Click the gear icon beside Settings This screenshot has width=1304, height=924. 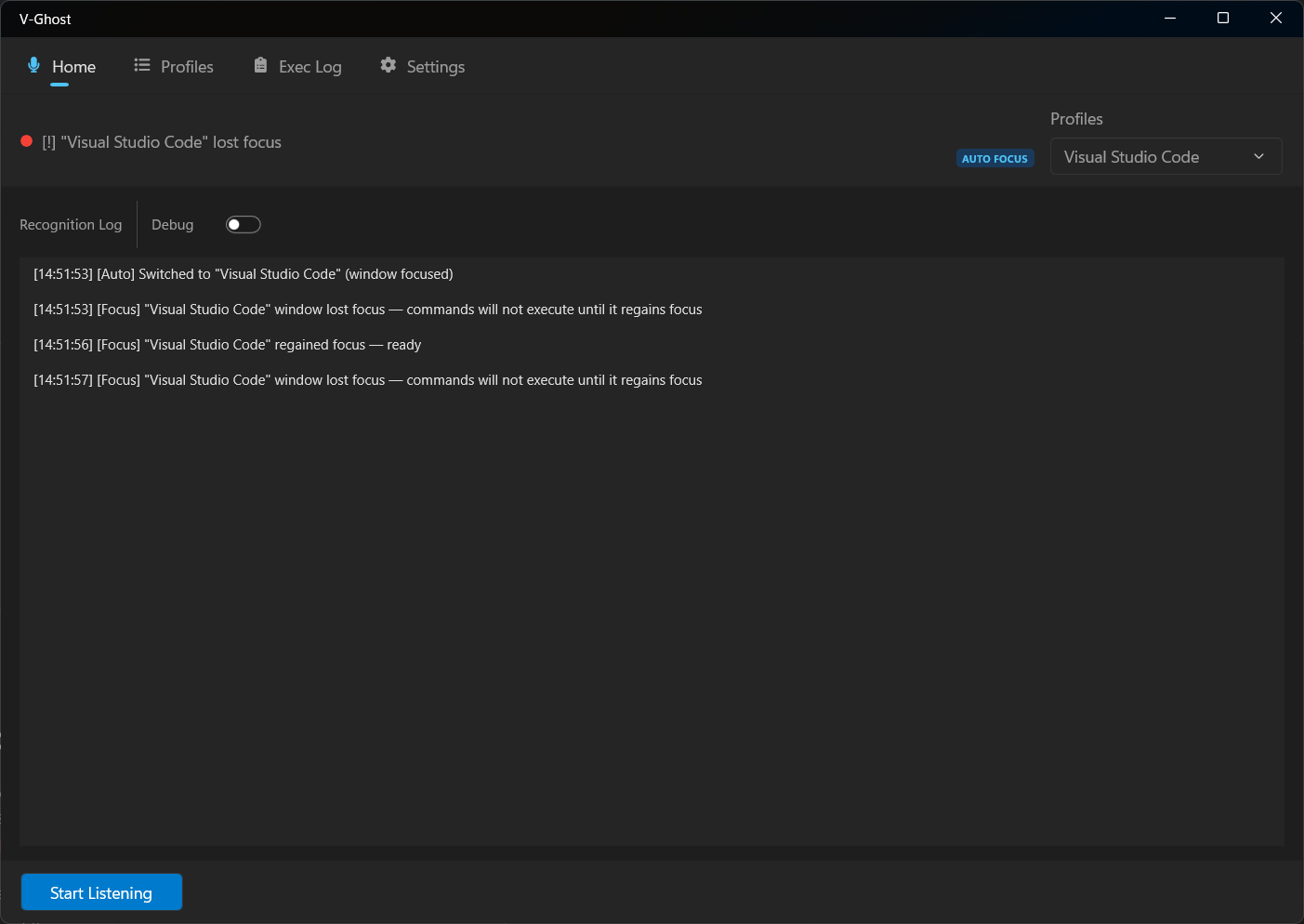[x=389, y=65]
